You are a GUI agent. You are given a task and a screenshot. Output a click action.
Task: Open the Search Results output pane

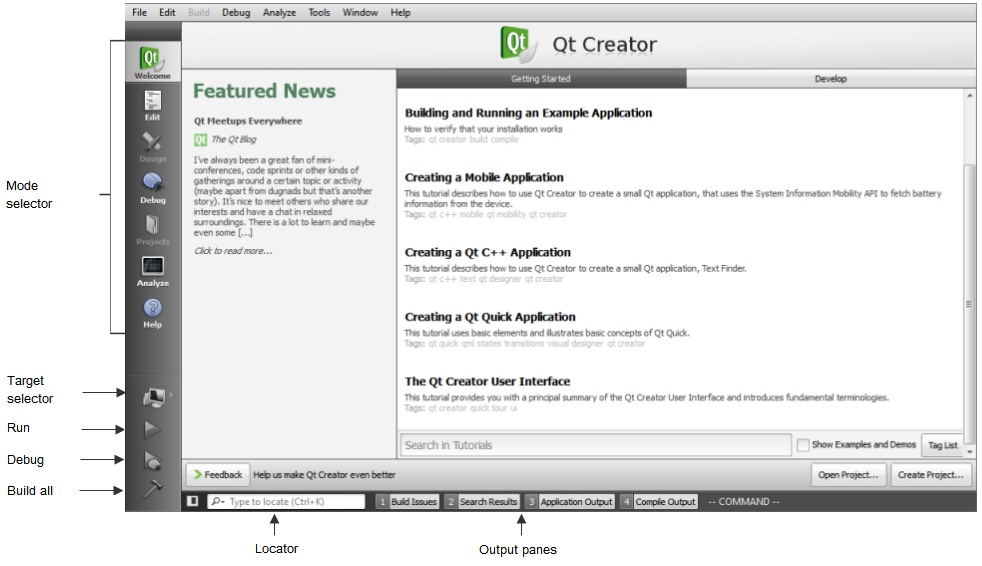coord(482,502)
